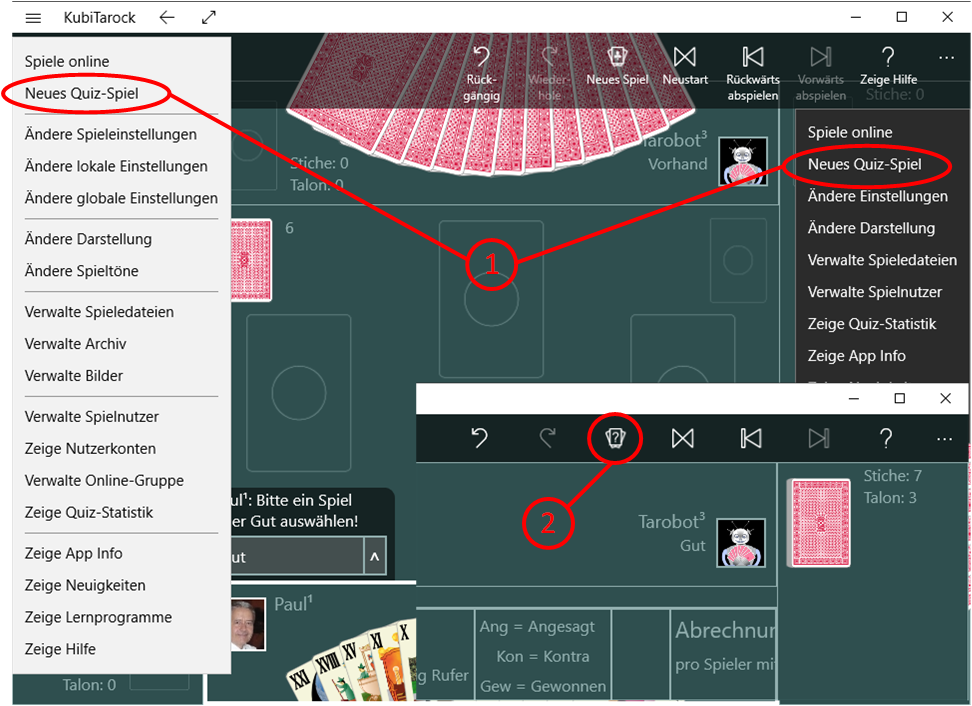Click the Tarobot avatar picture at top
The width and height of the screenshot is (972, 706).
pyautogui.click(x=743, y=161)
